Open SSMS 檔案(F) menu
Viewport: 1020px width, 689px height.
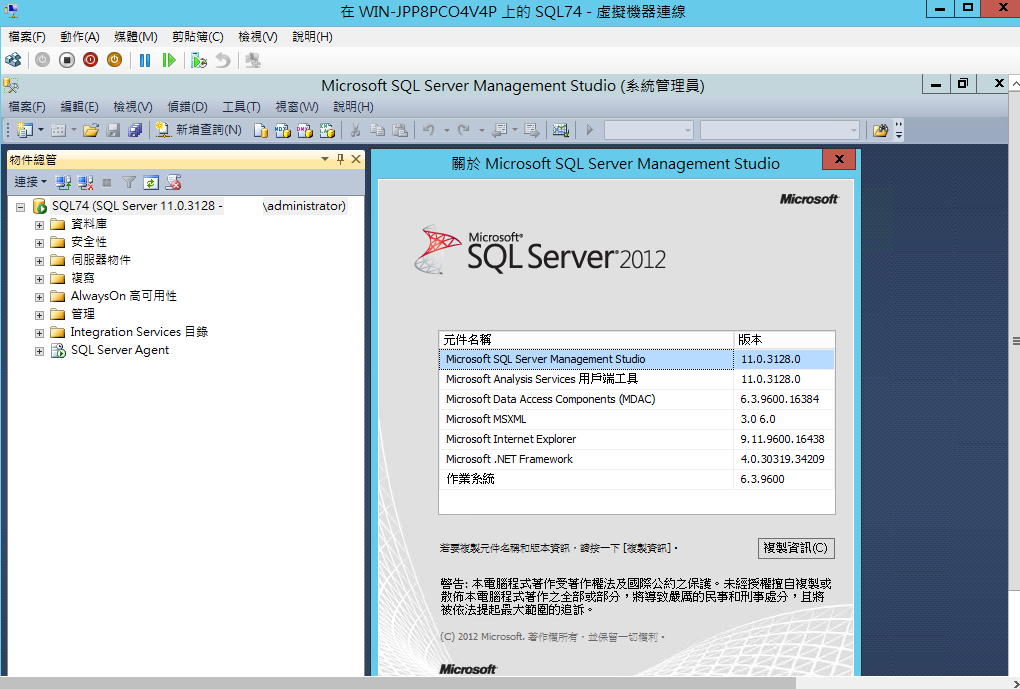[x=27, y=107]
